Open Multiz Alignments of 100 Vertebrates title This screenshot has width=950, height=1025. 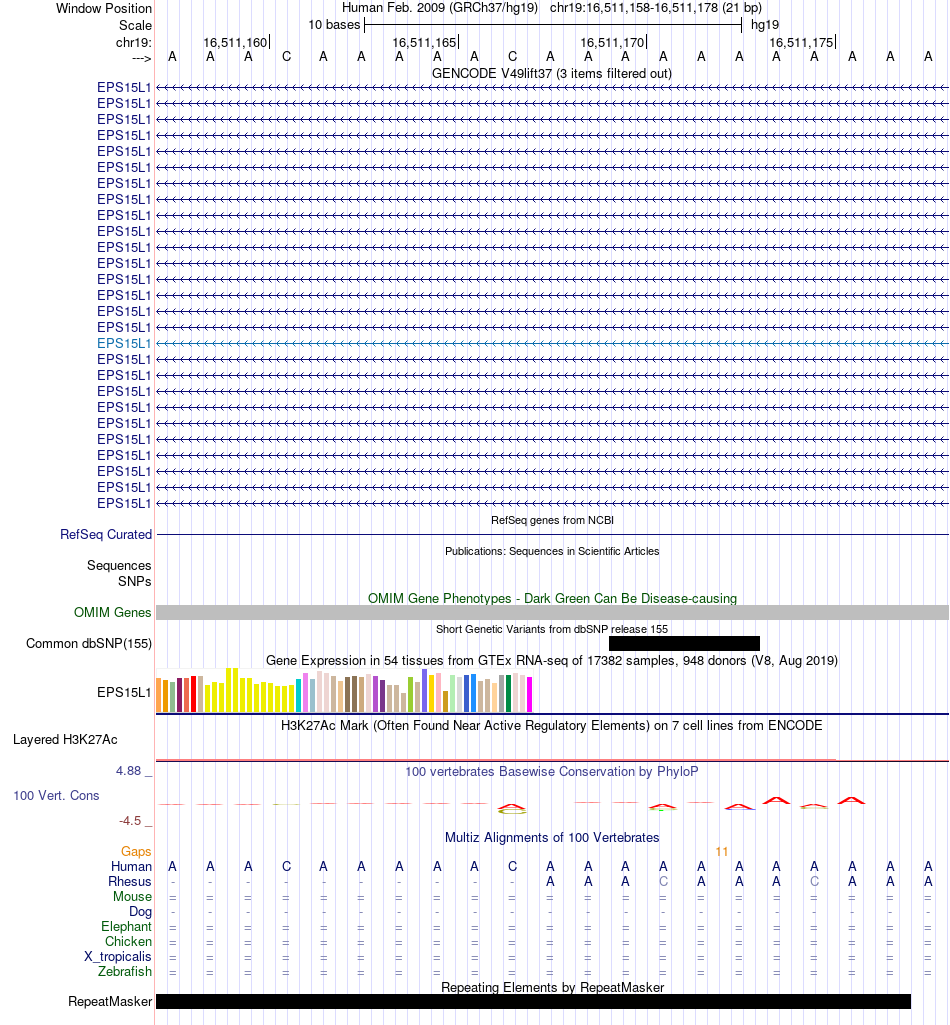click(552, 837)
